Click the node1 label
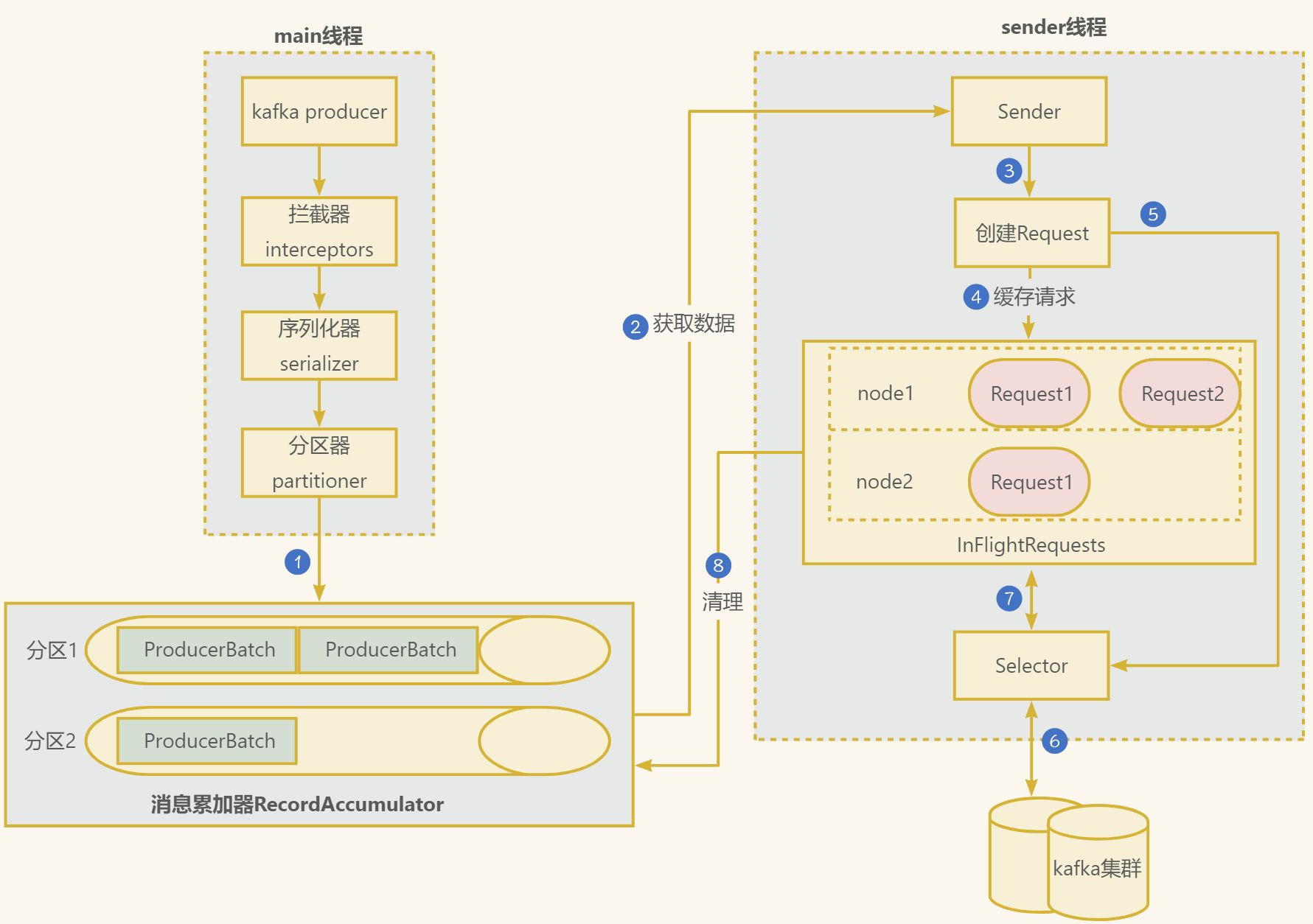 click(885, 393)
